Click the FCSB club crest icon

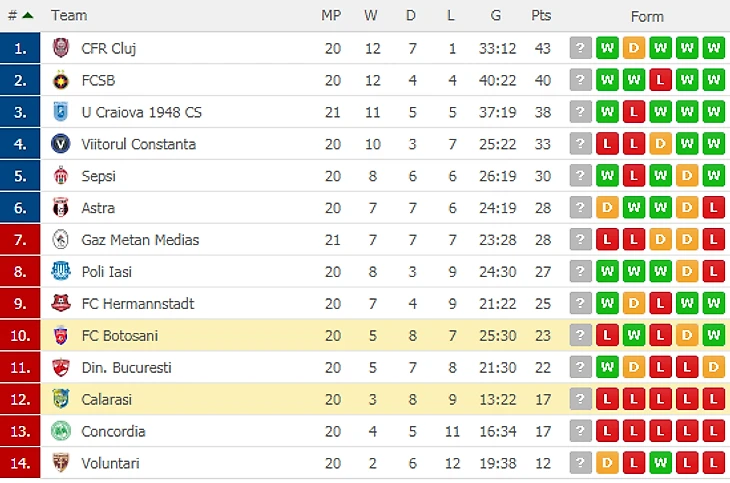point(60,80)
